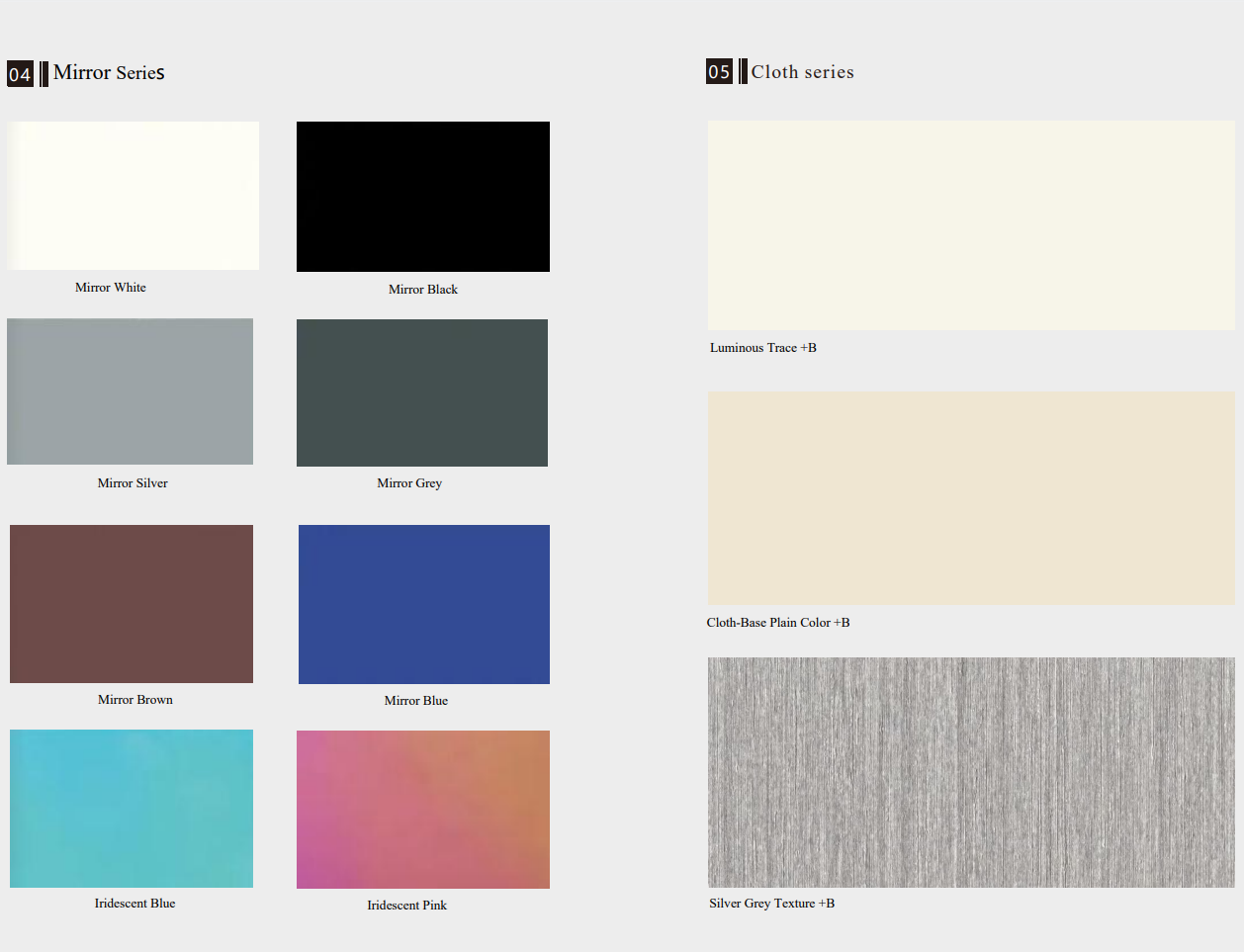
Task: Choose the Iridescent Pink gradient swatch
Action: pos(423,810)
